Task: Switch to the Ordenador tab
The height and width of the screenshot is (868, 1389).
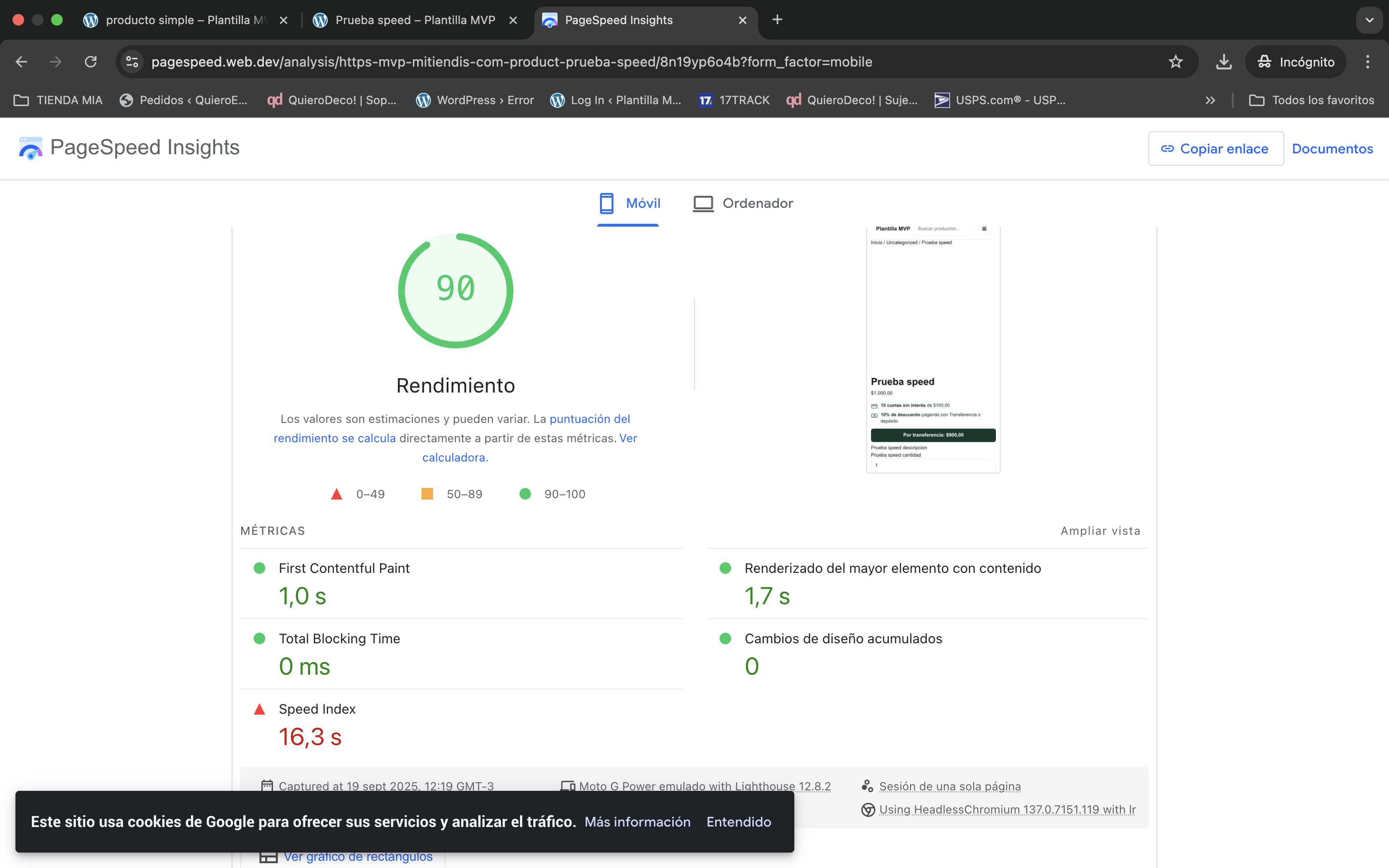Action: (x=743, y=203)
